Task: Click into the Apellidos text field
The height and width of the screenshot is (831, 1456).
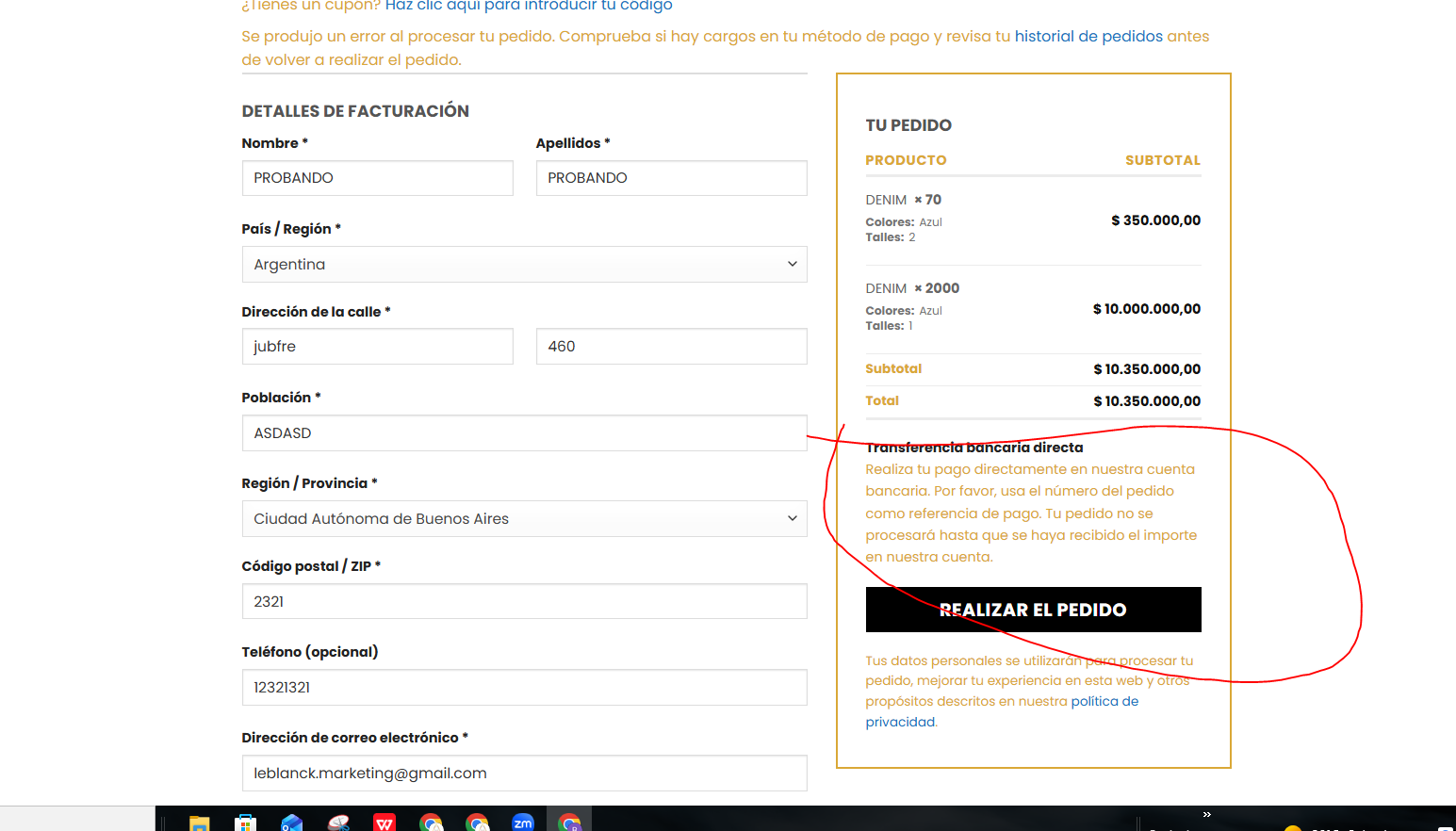Action: [671, 178]
